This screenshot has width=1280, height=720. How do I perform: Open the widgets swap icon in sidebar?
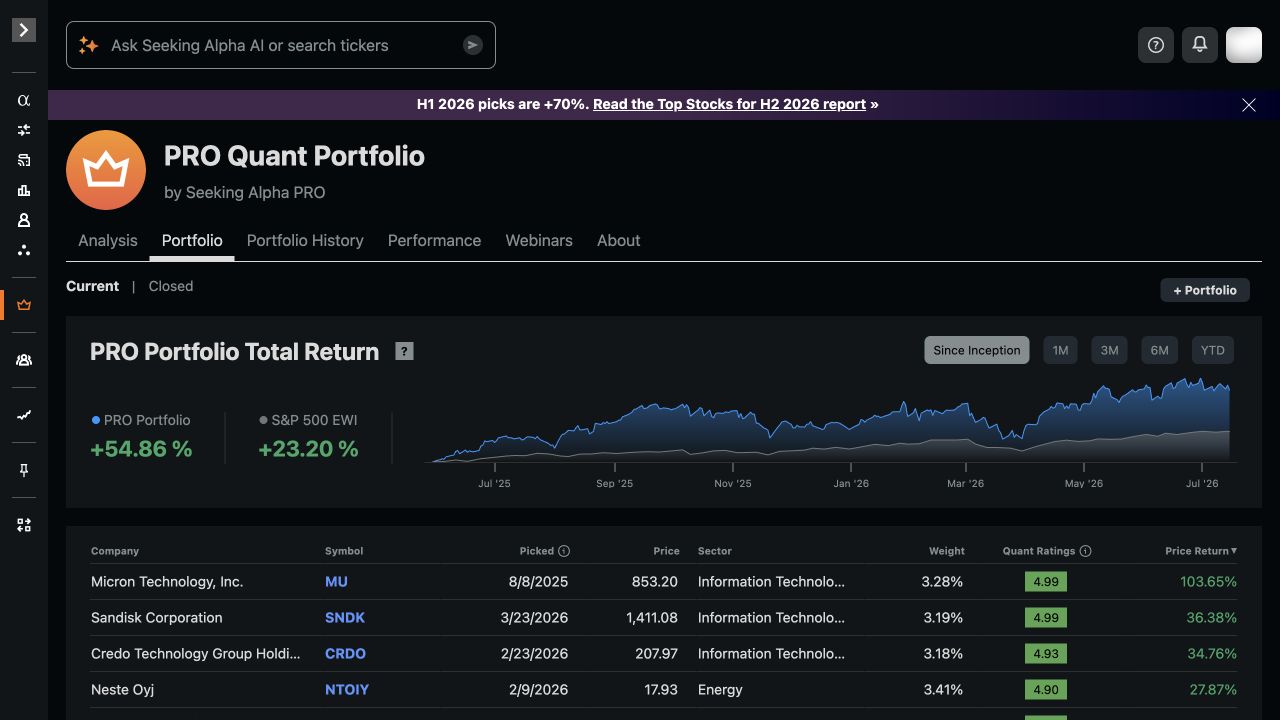pos(24,525)
